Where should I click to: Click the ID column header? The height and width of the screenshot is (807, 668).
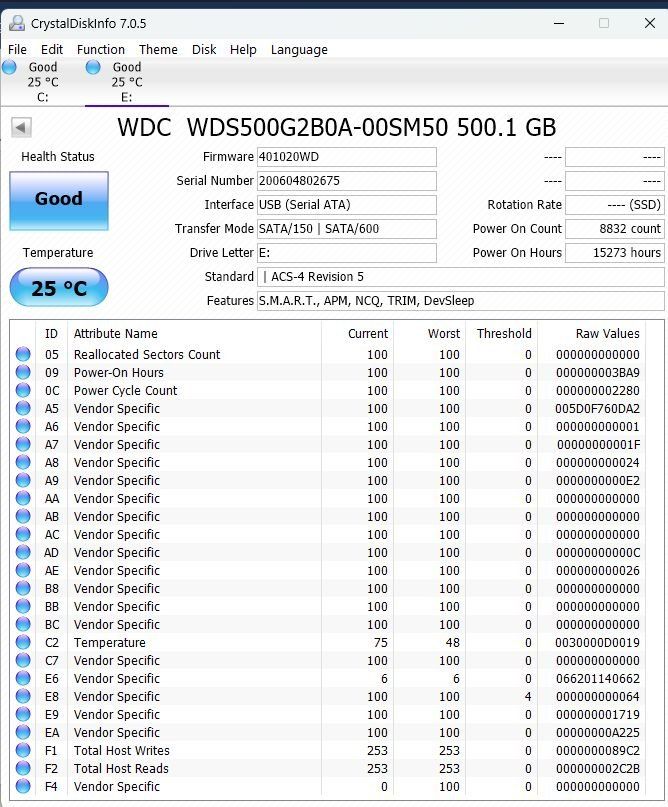tap(51, 334)
